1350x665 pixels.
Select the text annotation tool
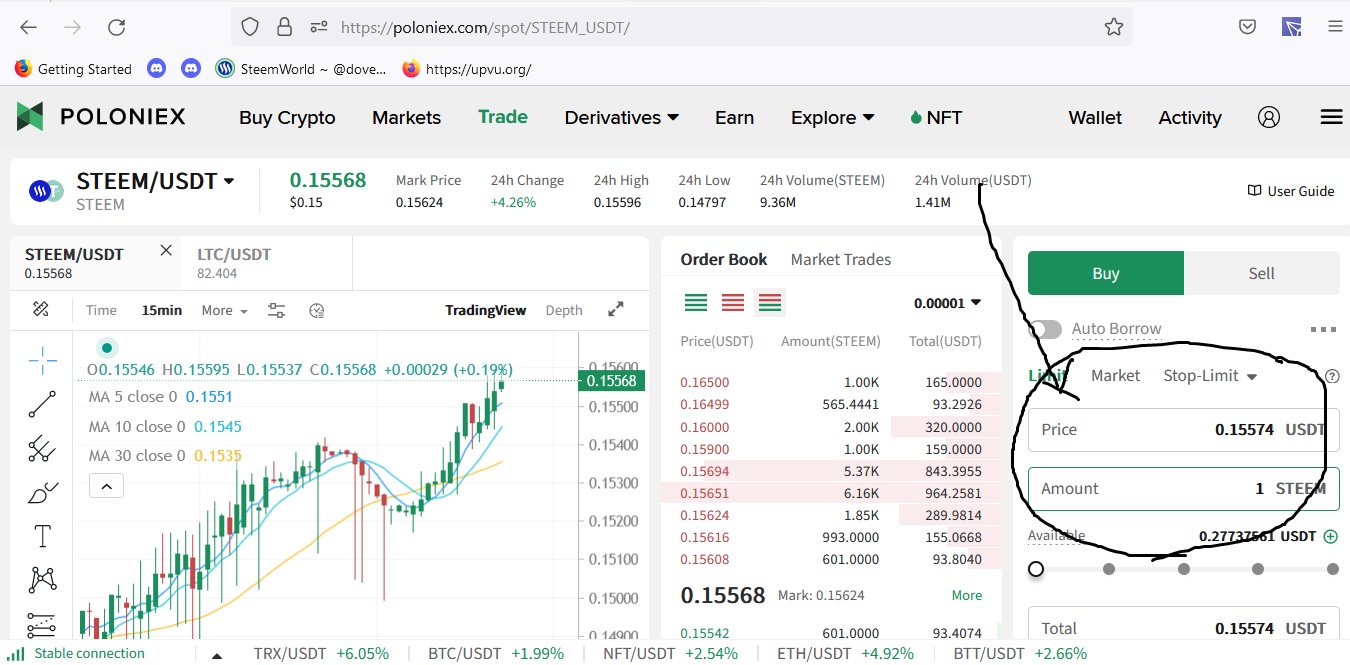click(x=42, y=537)
